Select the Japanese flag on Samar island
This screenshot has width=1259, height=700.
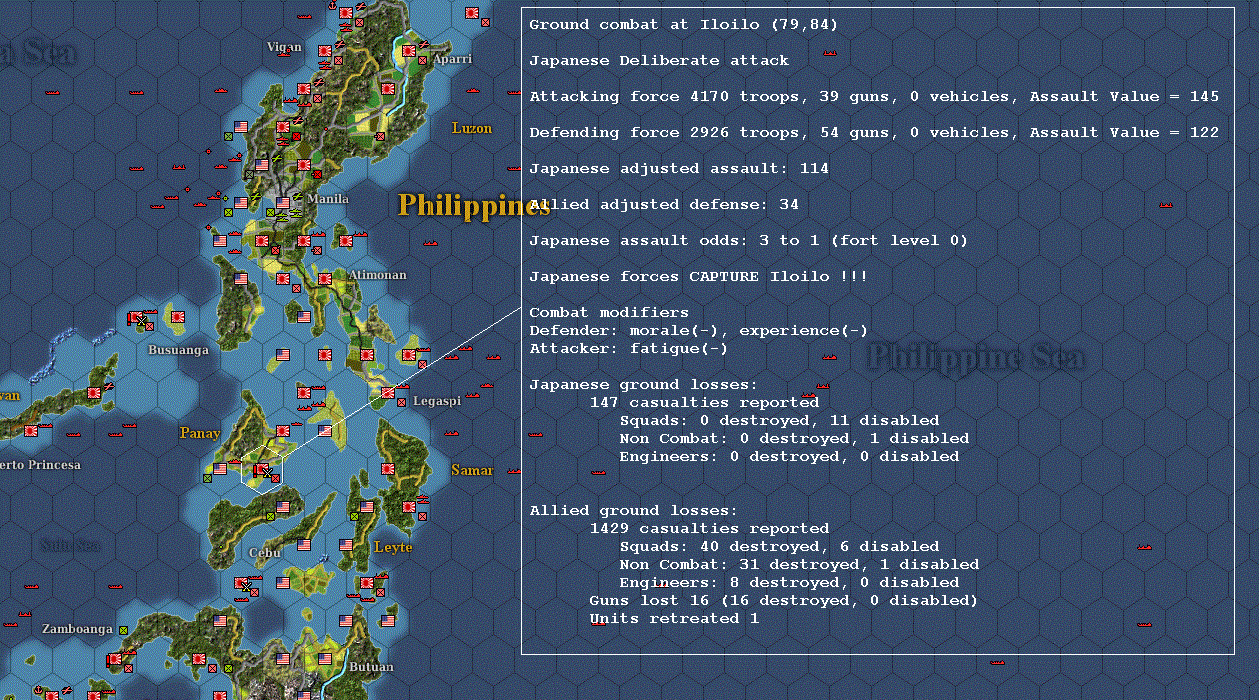pyautogui.click(x=389, y=469)
